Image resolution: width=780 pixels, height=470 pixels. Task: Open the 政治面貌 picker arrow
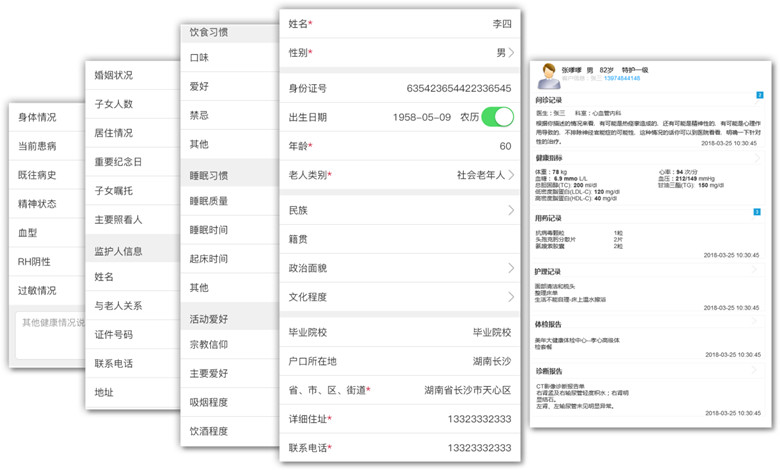point(511,268)
